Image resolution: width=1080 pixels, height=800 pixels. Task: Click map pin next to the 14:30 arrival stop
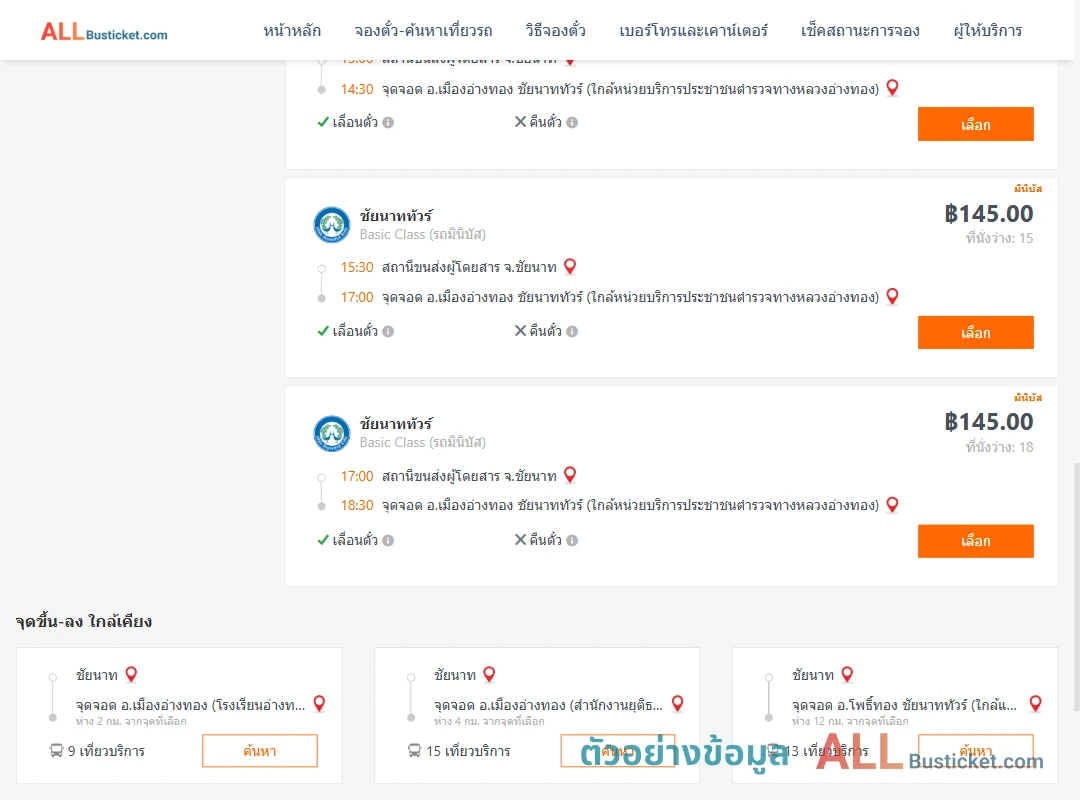click(x=892, y=88)
